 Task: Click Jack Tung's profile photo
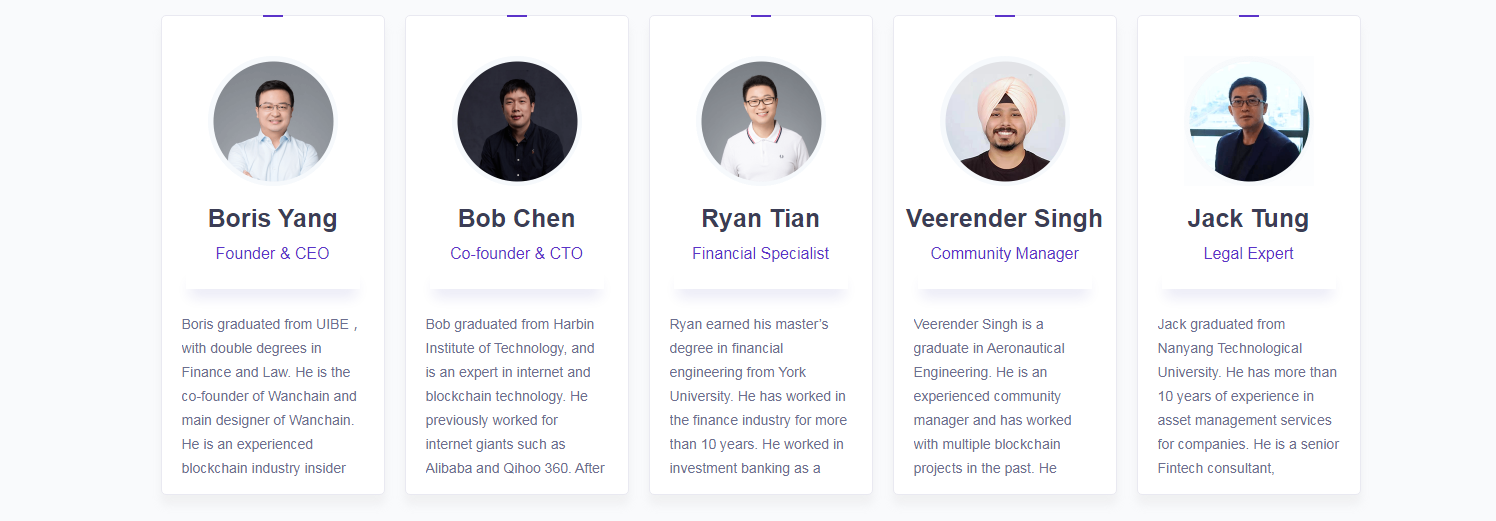[1249, 121]
